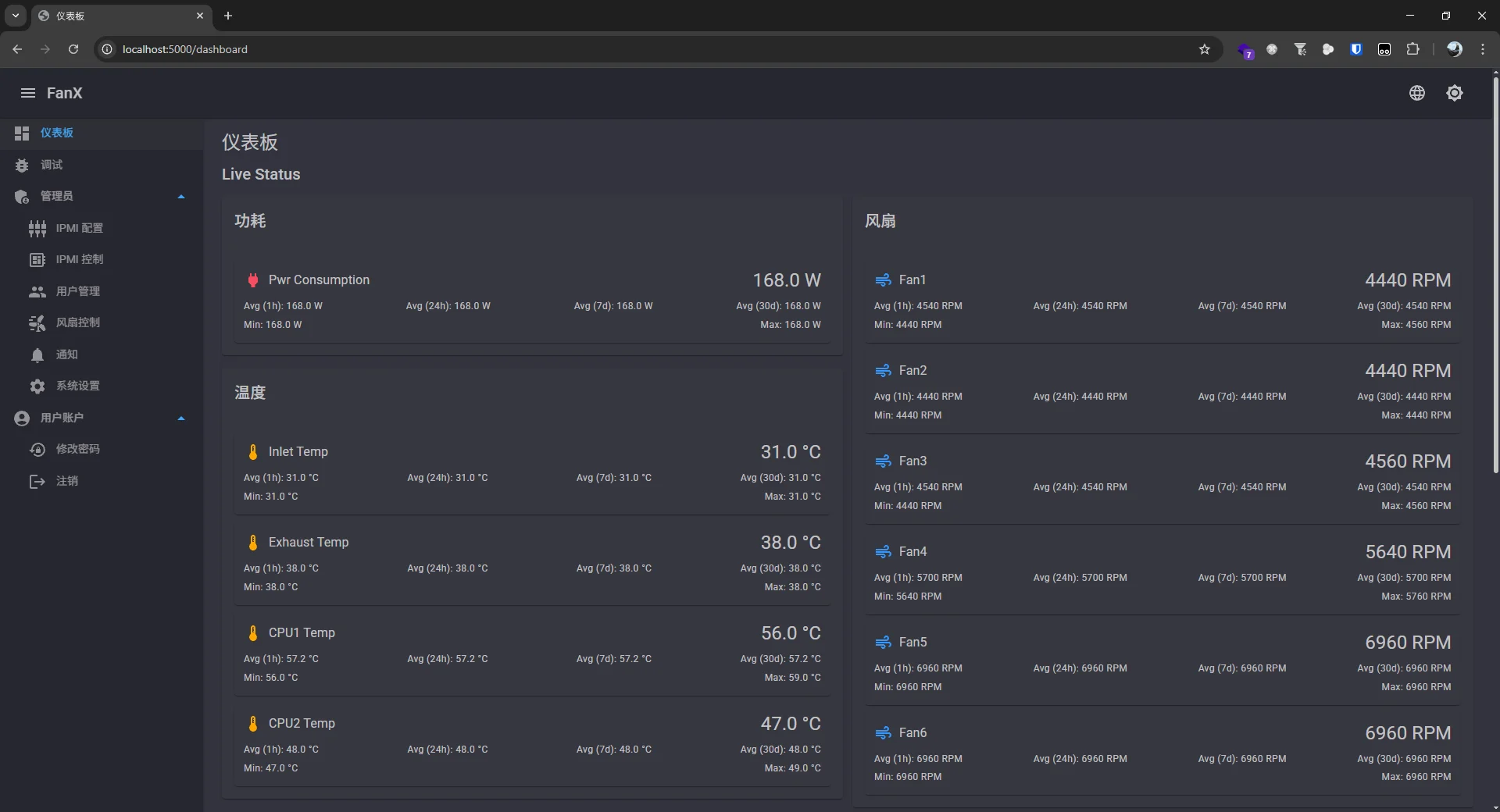Open 修改密码 change password page
The height and width of the screenshot is (812, 1500).
tap(102, 449)
